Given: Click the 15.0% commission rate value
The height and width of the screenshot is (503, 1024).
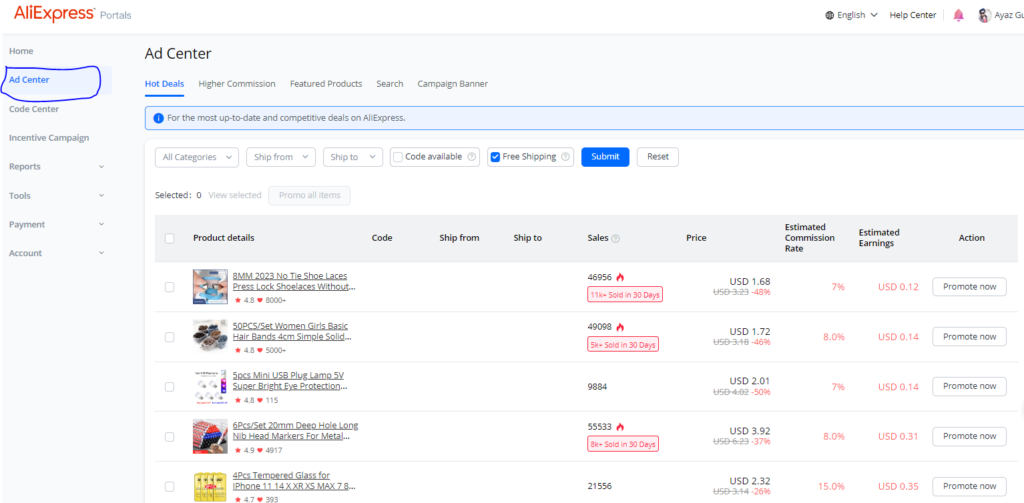Looking at the screenshot, I should 831,487.
